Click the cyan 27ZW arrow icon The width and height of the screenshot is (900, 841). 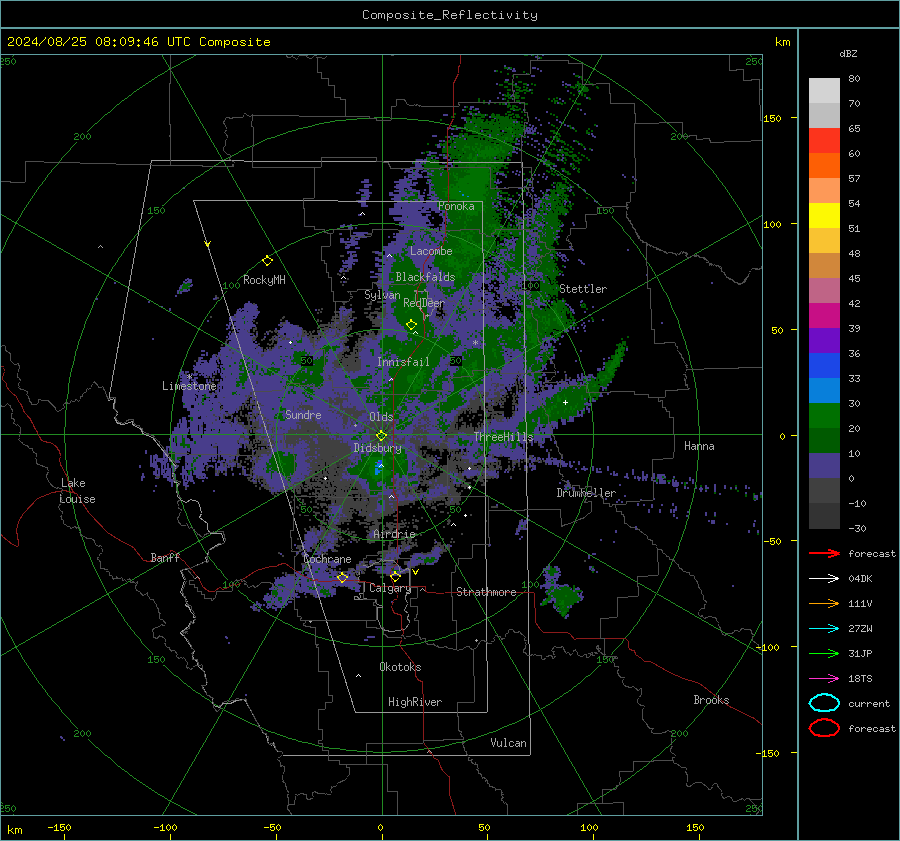[x=824, y=629]
